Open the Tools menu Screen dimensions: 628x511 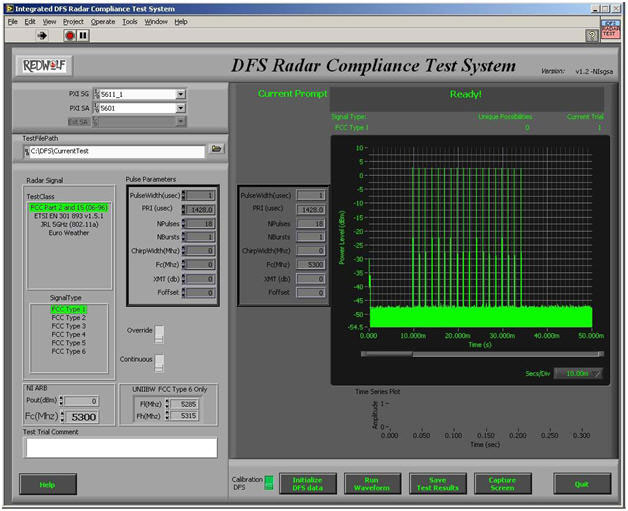(130, 21)
